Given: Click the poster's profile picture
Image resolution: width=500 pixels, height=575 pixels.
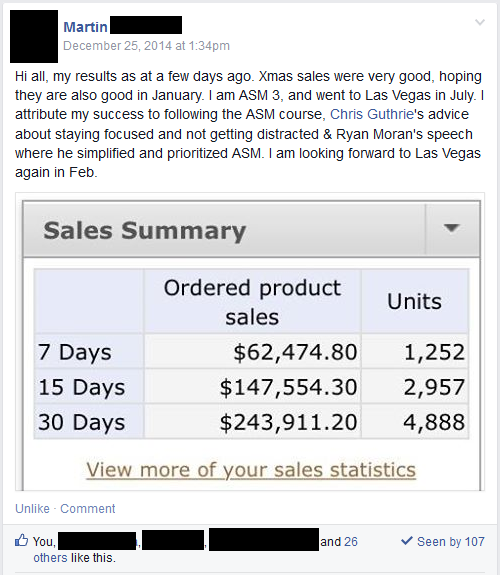Looking at the screenshot, I should click(34, 36).
